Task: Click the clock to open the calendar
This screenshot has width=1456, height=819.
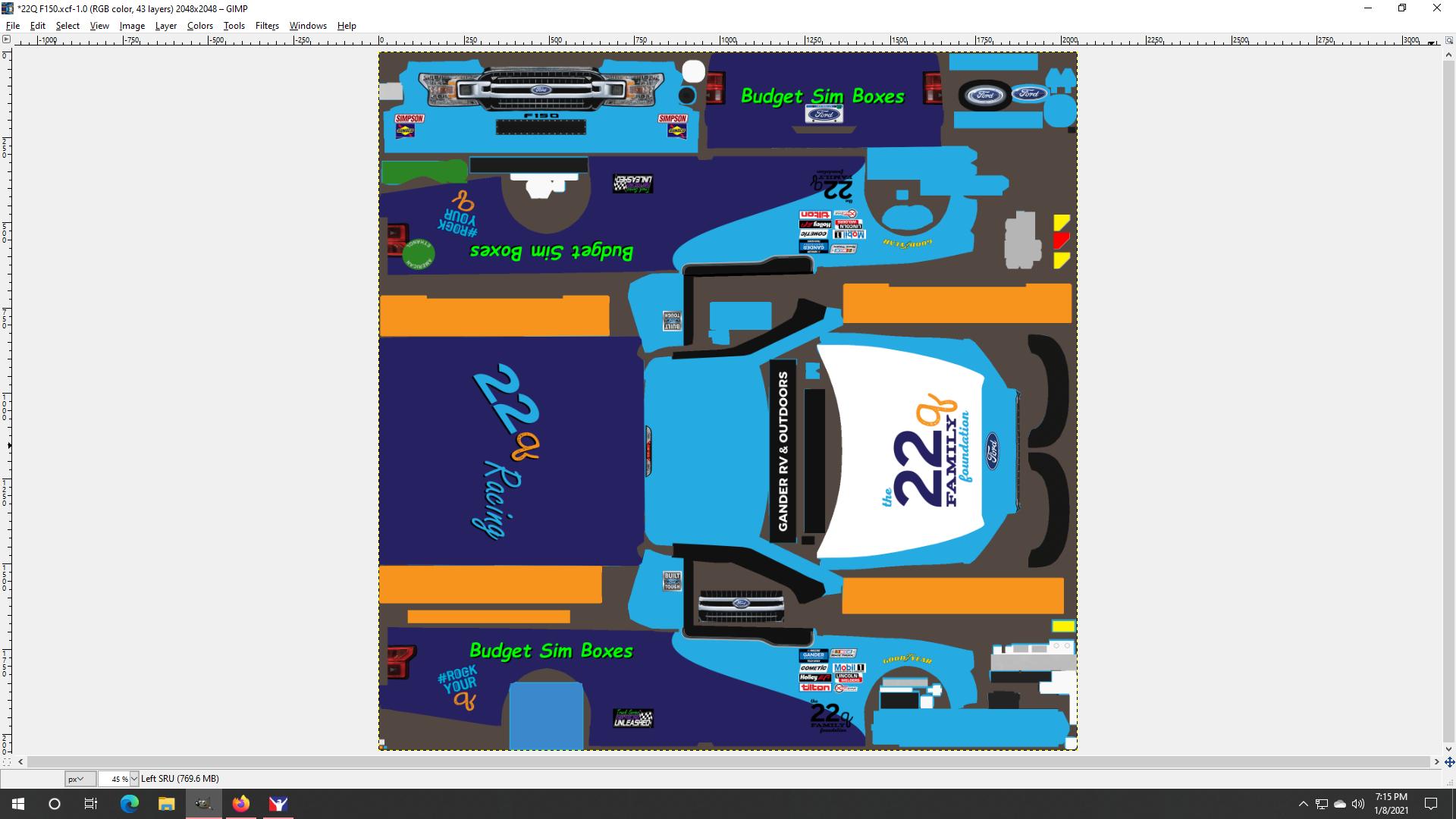Action: click(1392, 803)
